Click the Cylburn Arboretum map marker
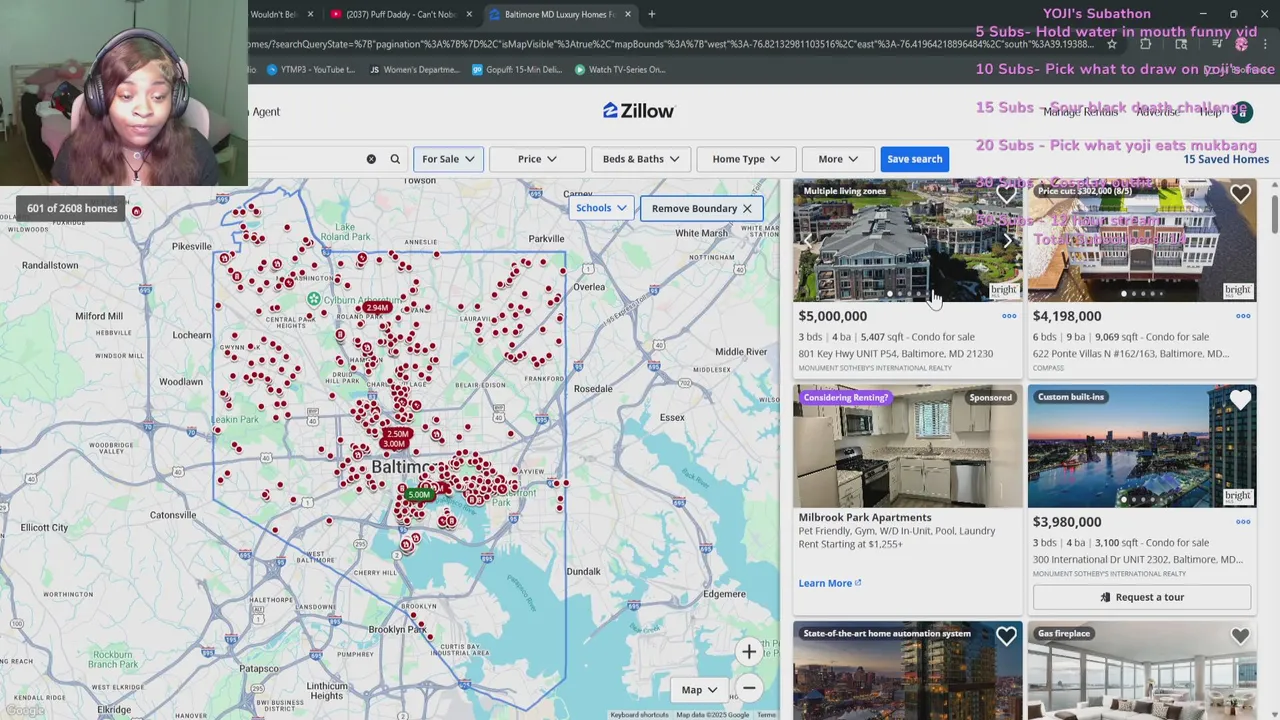The width and height of the screenshot is (1280, 720). pos(314,299)
